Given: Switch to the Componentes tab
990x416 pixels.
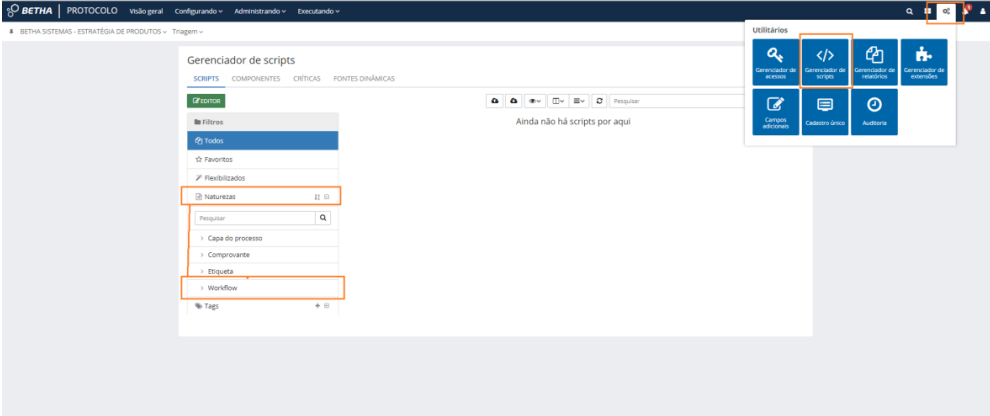Looking at the screenshot, I should click(255, 78).
